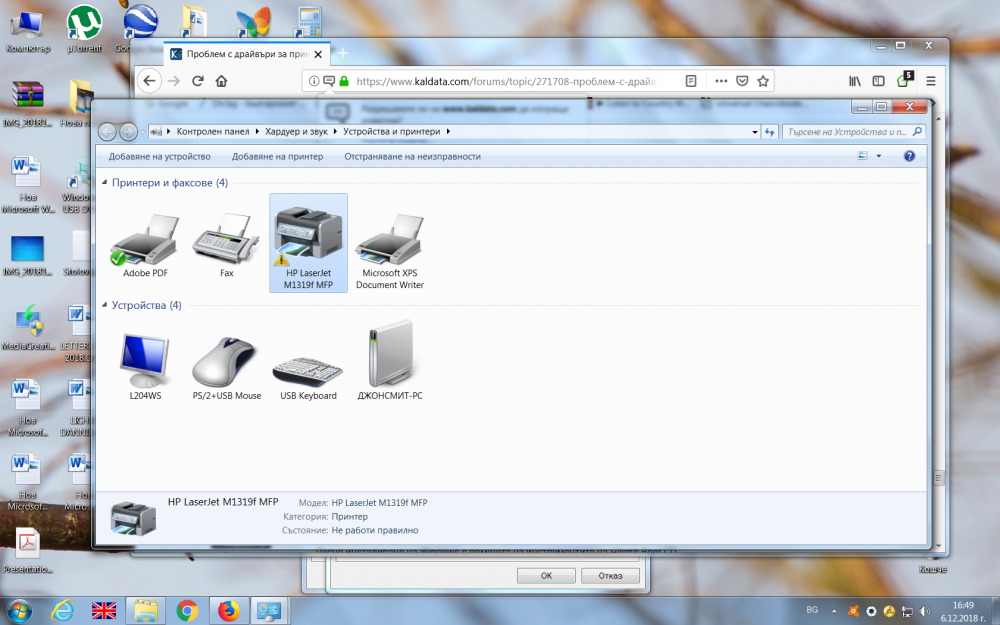Click the Firefox back button

[149, 81]
